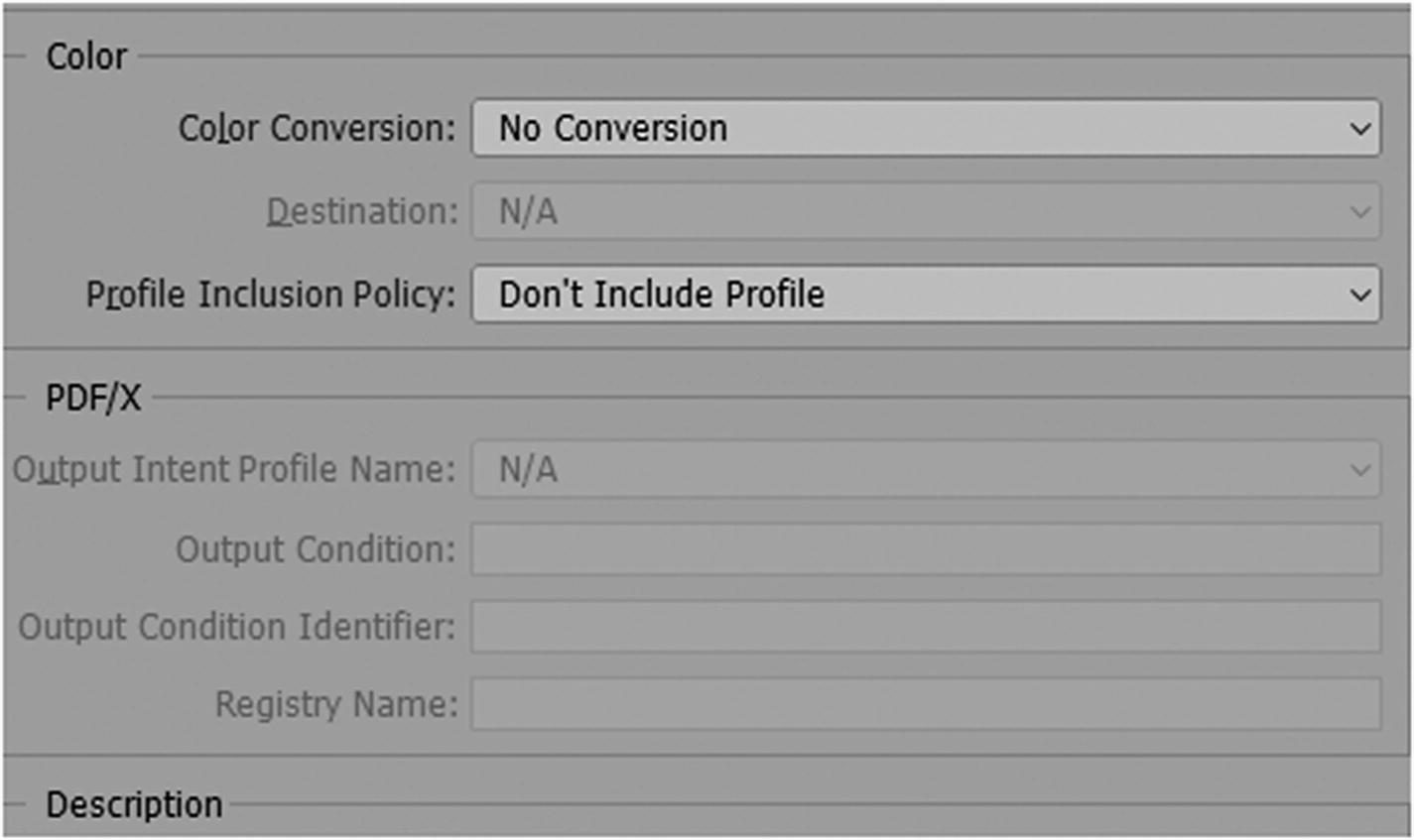Click the Output Intent Profile Name chevron

1359,470
